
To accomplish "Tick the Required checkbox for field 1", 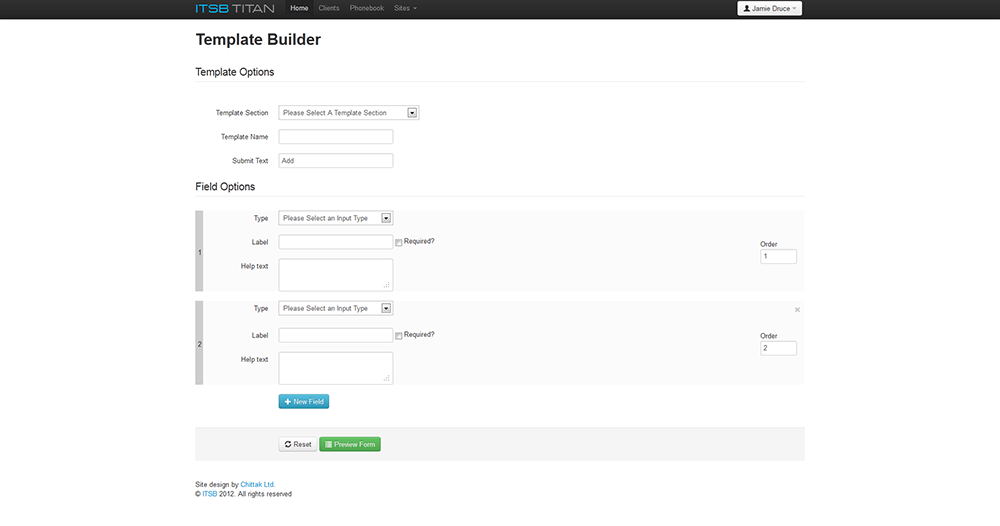I will (x=399, y=242).
